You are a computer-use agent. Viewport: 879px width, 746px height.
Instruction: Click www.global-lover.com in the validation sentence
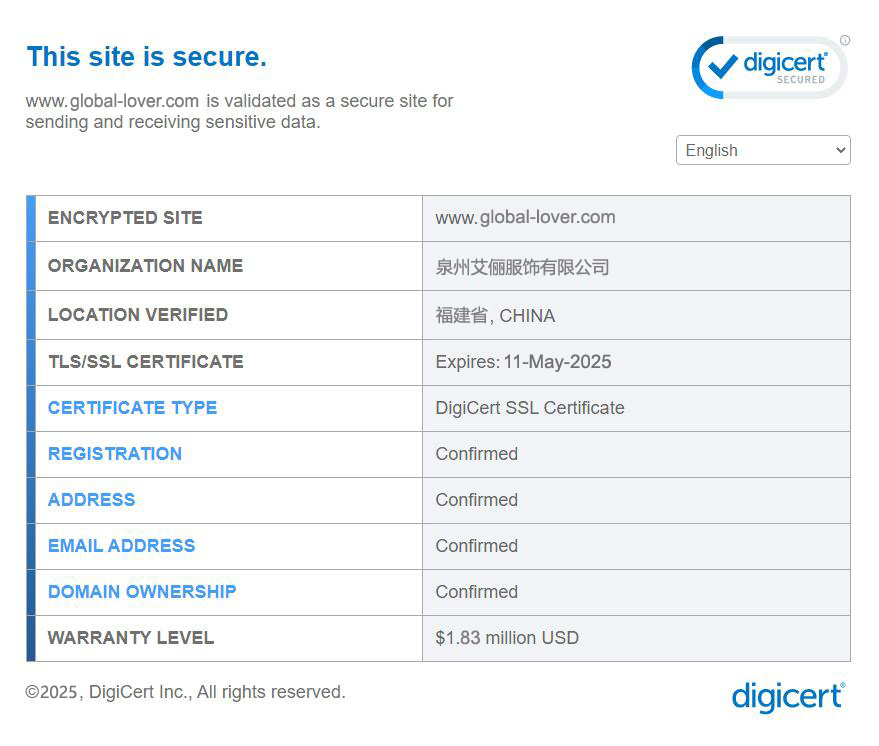tap(112, 101)
